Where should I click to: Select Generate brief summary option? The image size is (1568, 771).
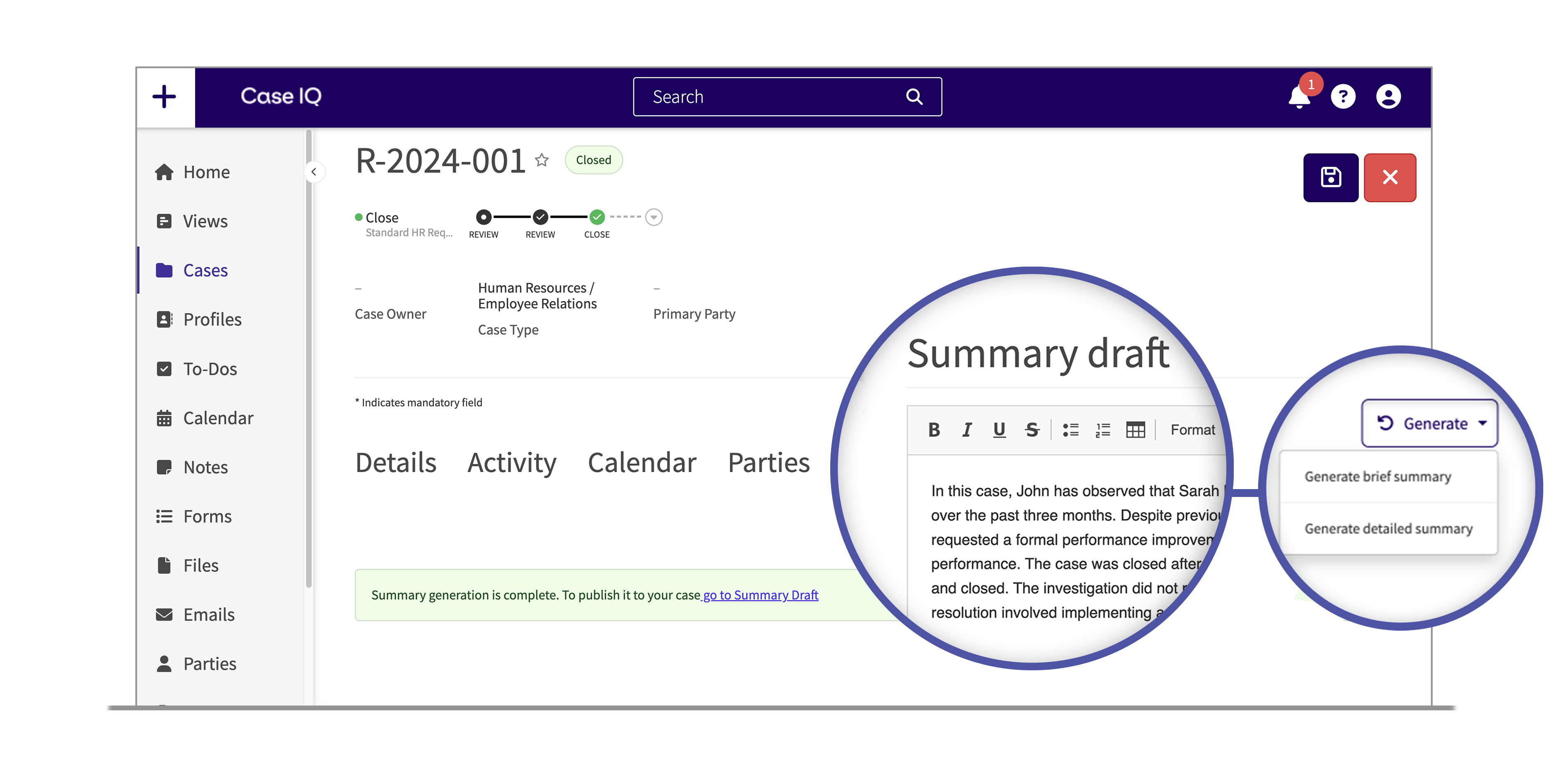pyautogui.click(x=1377, y=477)
